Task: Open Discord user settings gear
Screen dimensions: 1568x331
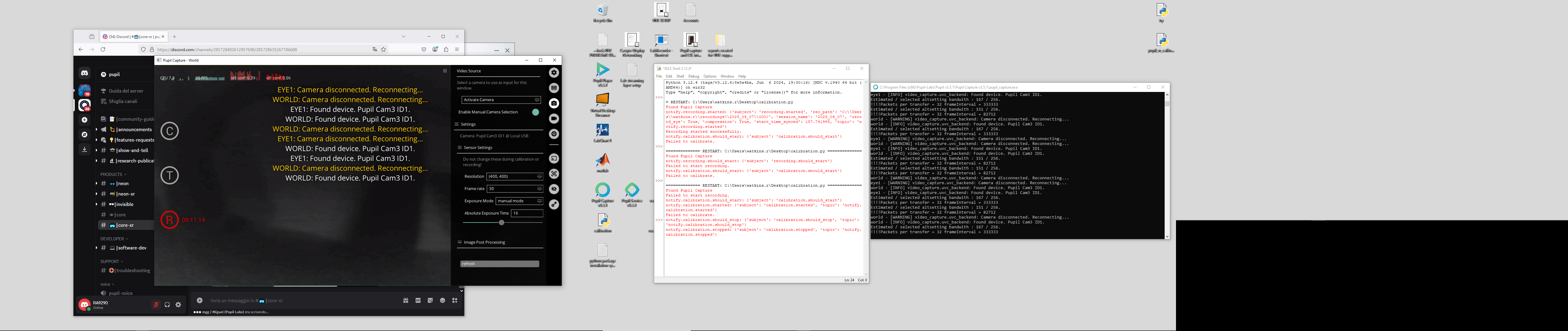Action: pyautogui.click(x=178, y=305)
